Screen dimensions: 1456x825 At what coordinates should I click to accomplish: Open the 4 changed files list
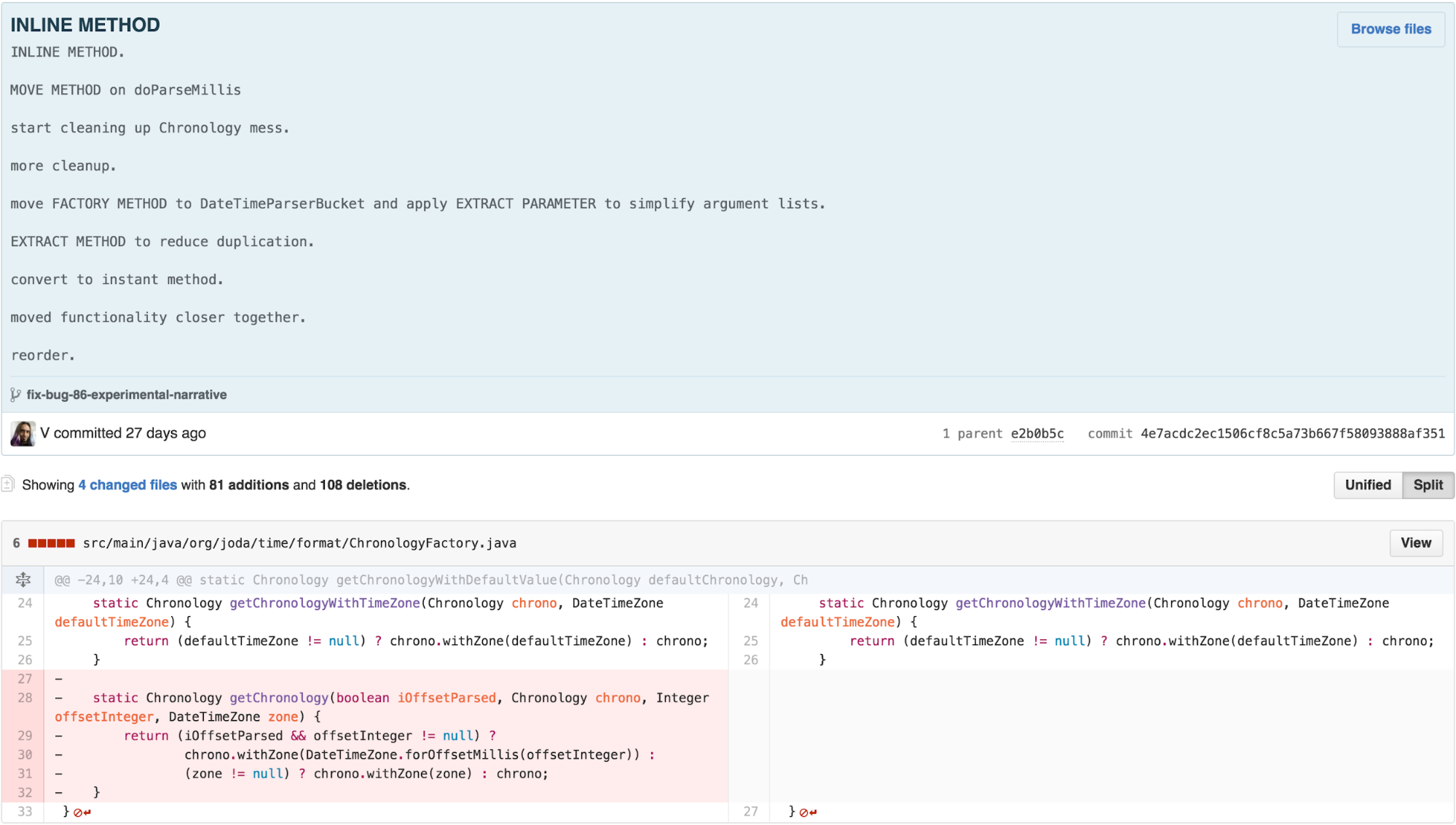pyautogui.click(x=127, y=485)
